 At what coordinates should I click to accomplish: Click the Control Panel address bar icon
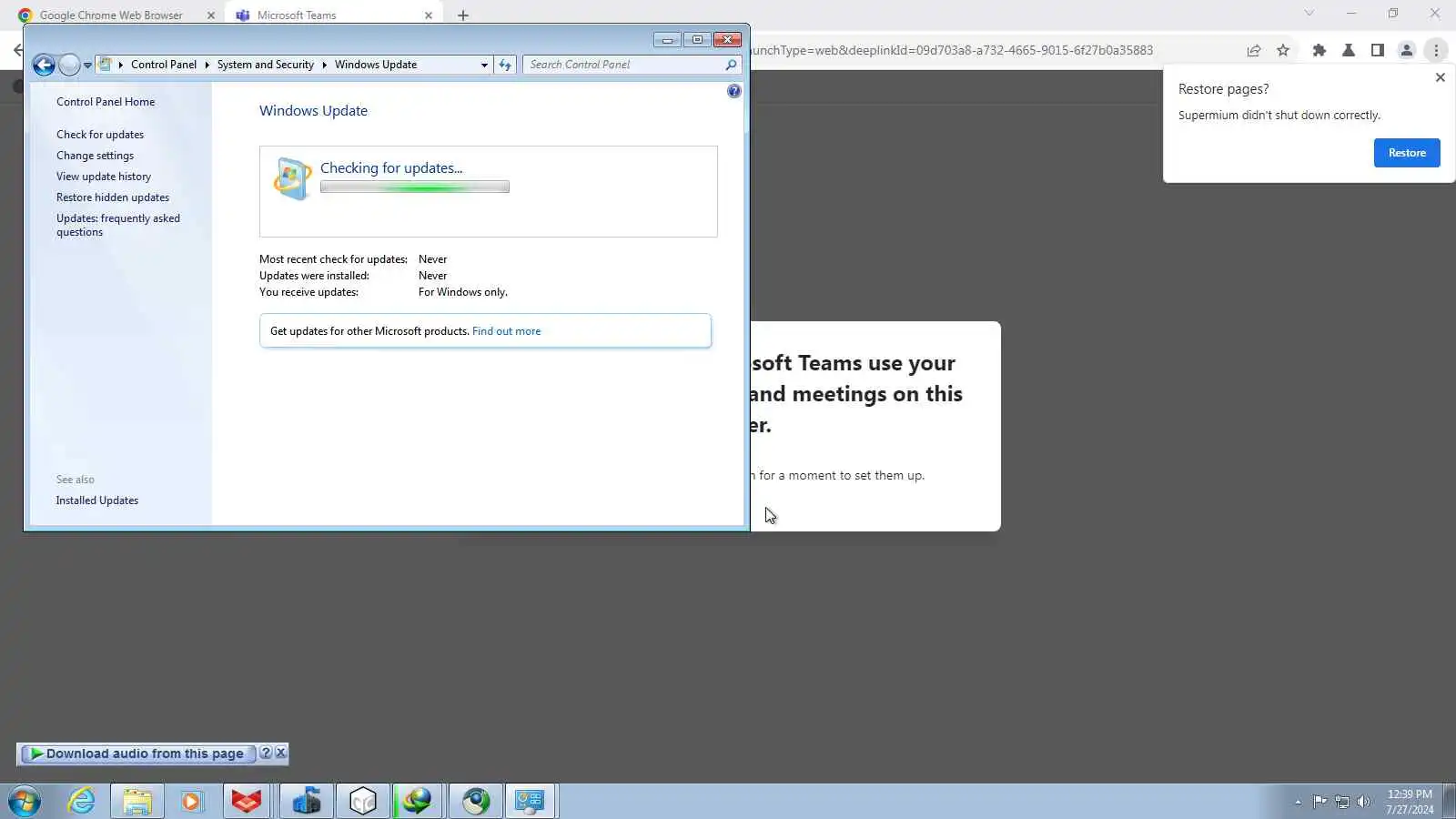pos(106,65)
